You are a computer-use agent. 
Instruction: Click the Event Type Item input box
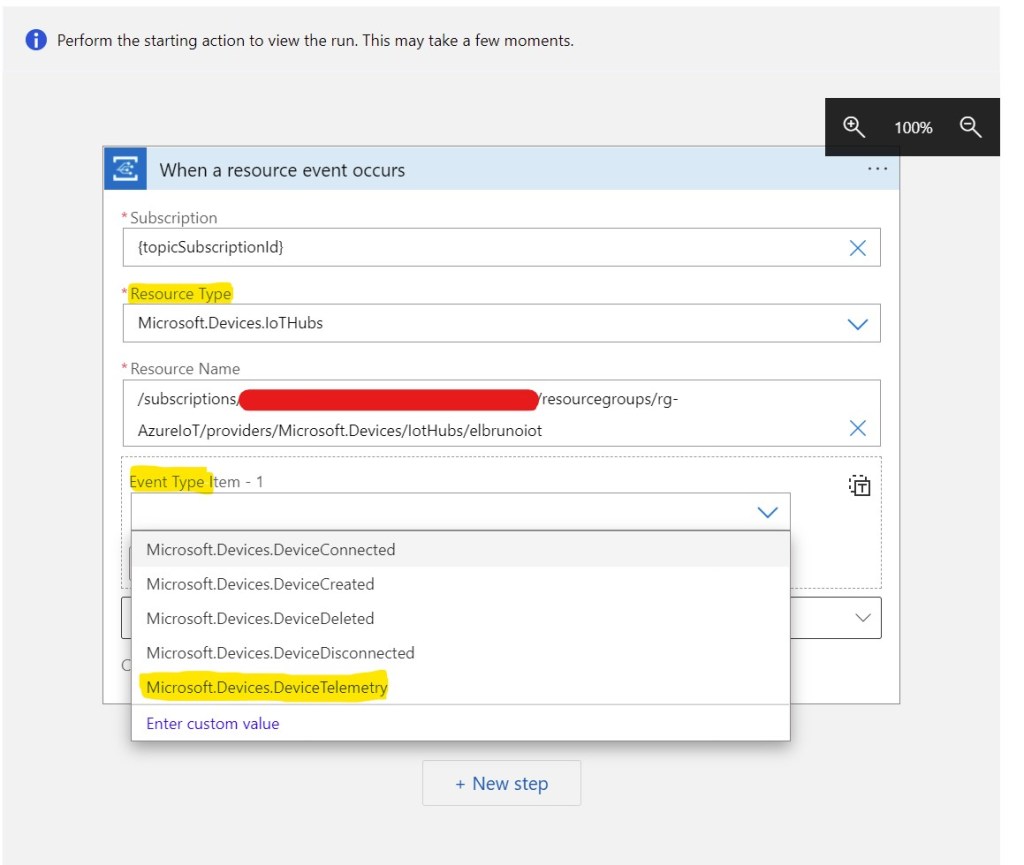coord(460,512)
